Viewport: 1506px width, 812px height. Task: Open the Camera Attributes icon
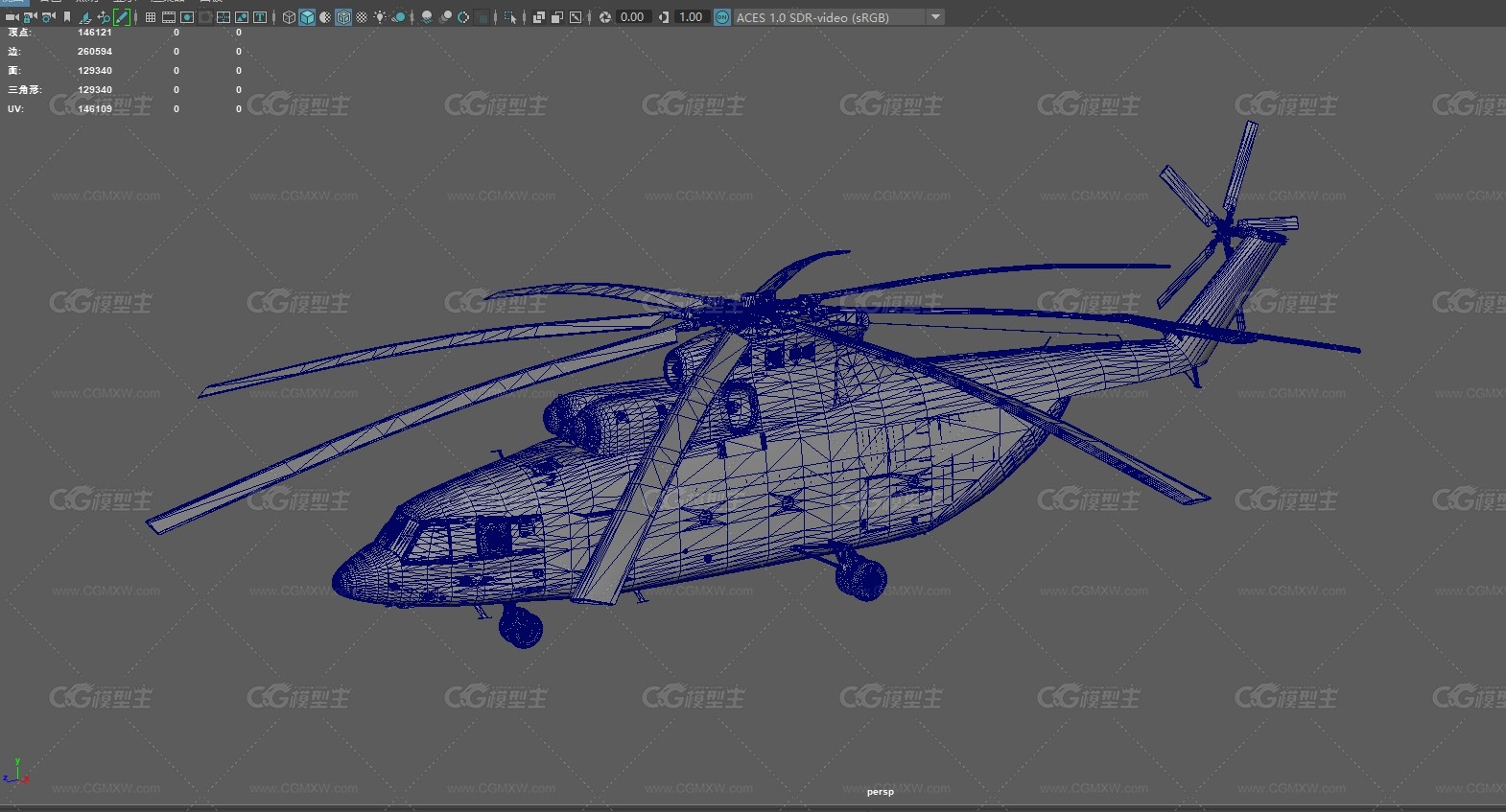48,17
